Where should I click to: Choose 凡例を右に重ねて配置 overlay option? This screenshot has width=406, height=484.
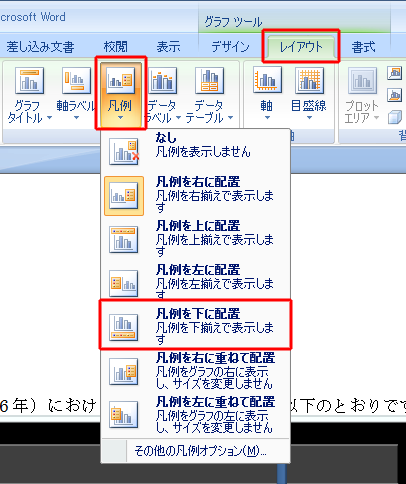[x=195, y=371]
